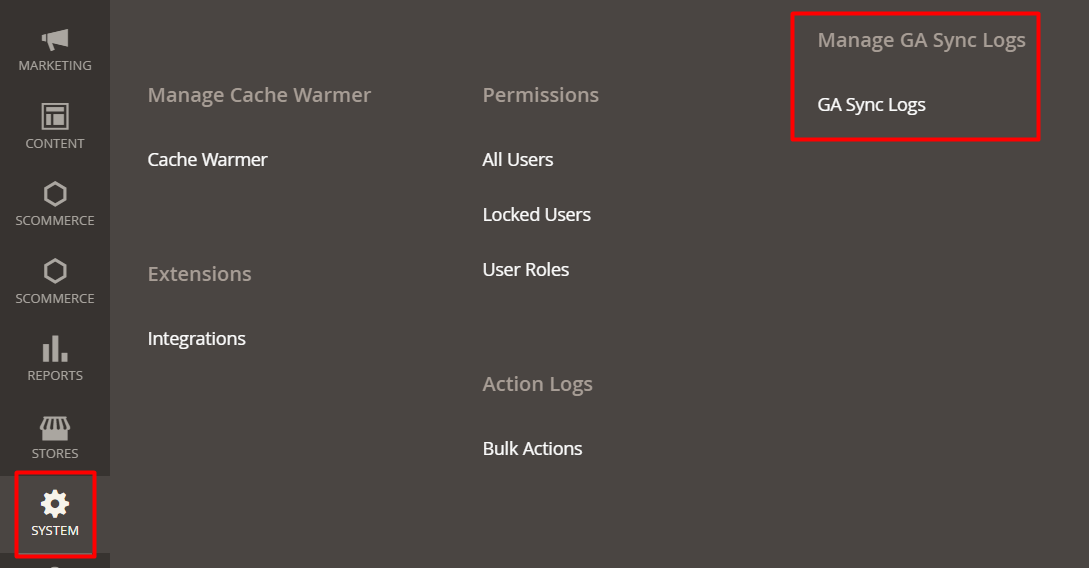Click the SYSTEM text label in sidebar
This screenshot has width=1089, height=568.
[x=55, y=531]
